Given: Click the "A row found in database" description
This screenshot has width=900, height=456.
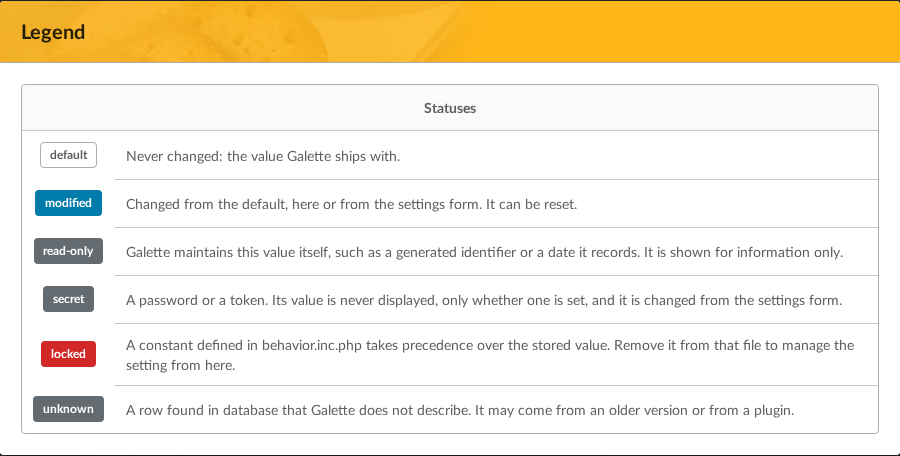Looking at the screenshot, I should click(x=460, y=411).
